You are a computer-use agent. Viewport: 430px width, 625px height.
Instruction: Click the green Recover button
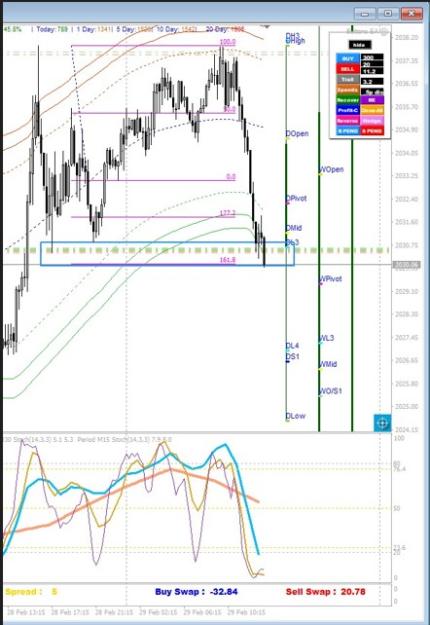[x=348, y=100]
